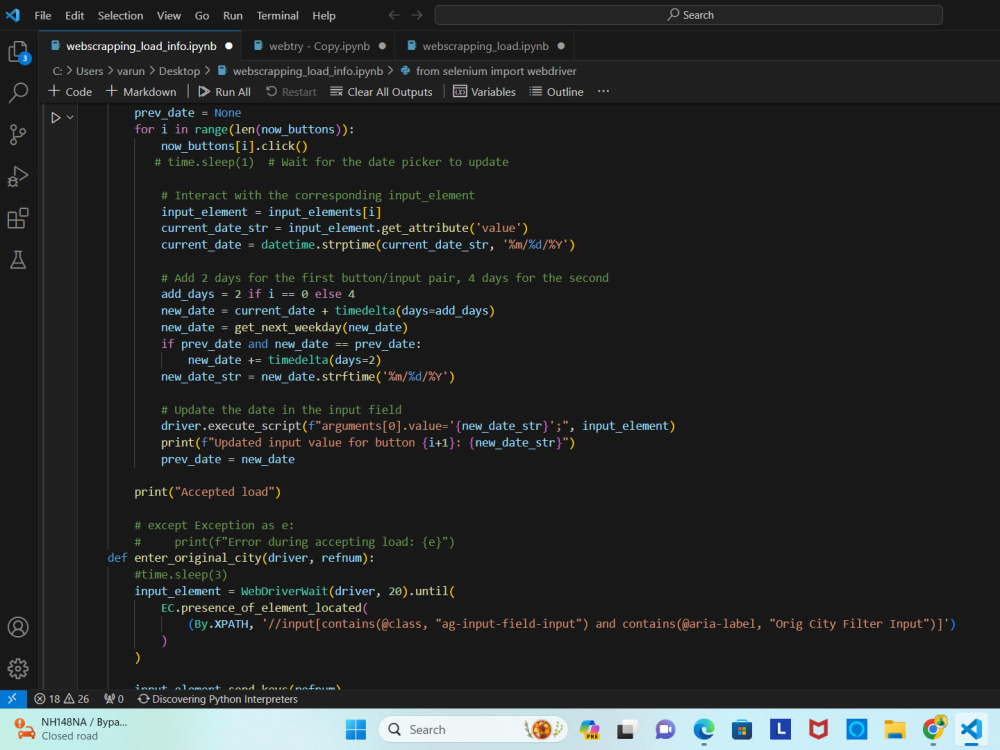The width and height of the screenshot is (1000, 750).
Task: Switch to webtry - Copy.ipynb tab
Action: click(319, 46)
